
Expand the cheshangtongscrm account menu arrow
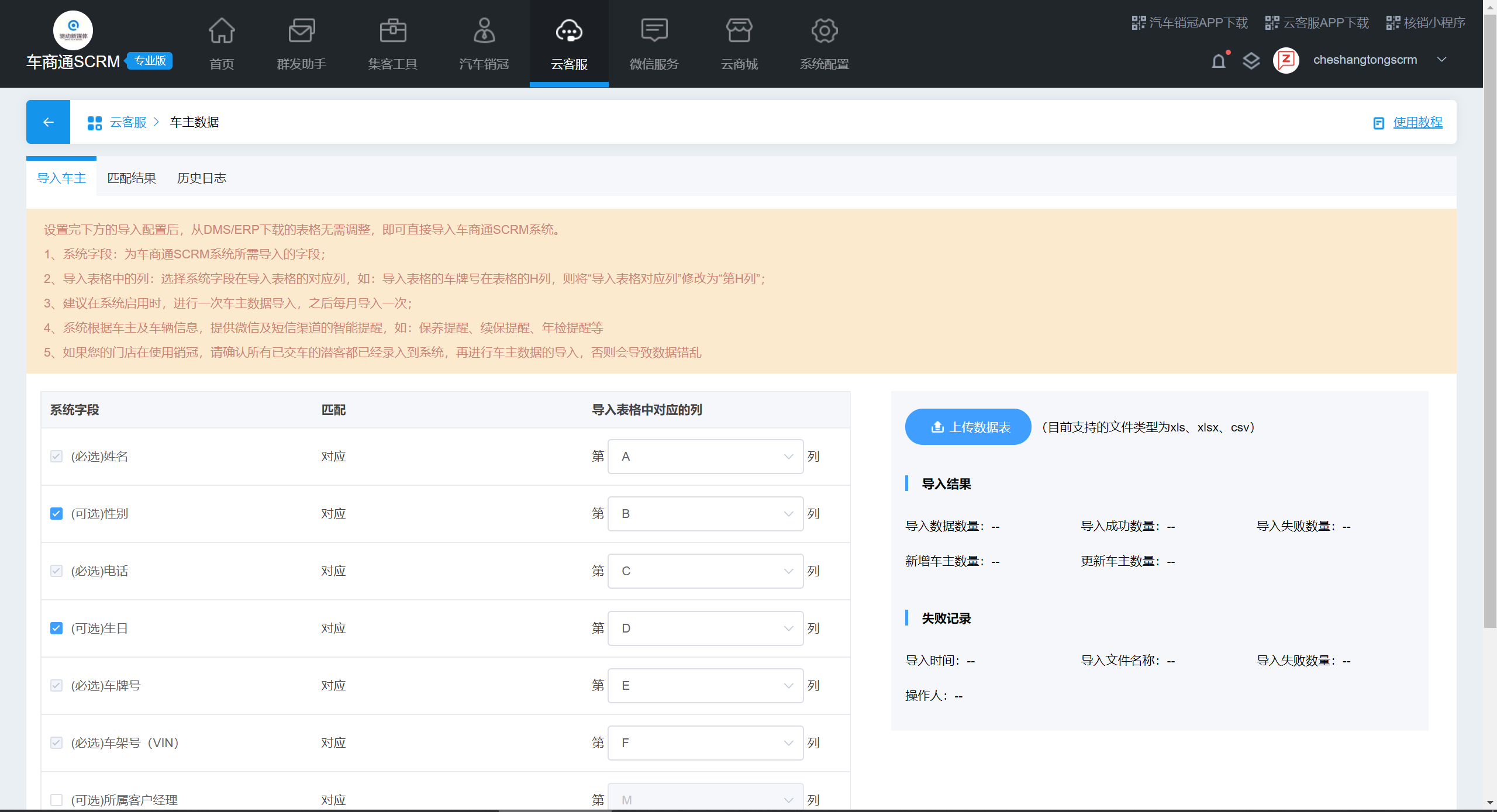(1442, 60)
